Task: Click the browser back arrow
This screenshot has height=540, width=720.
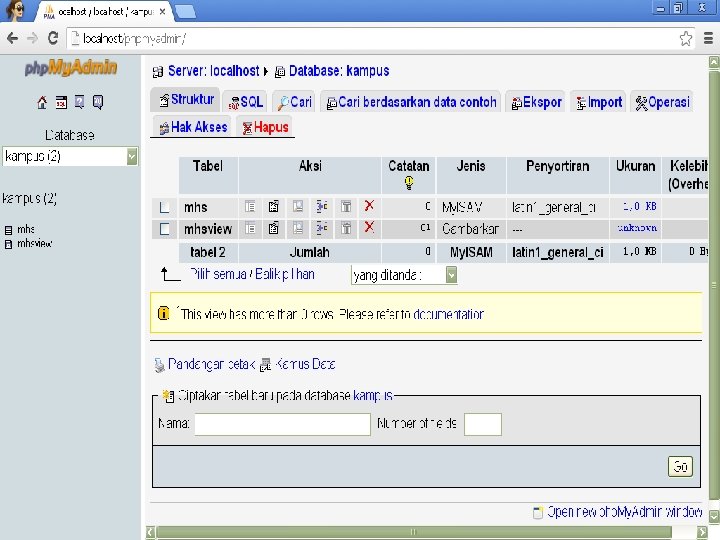Action: [x=12, y=38]
